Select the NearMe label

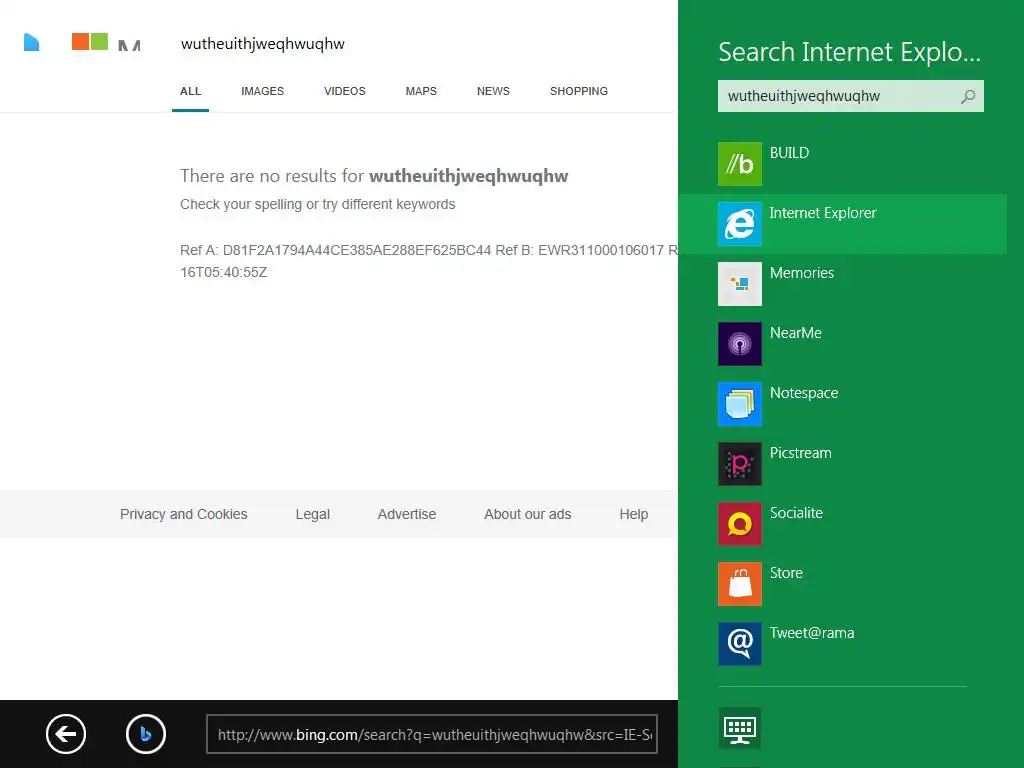coord(795,333)
